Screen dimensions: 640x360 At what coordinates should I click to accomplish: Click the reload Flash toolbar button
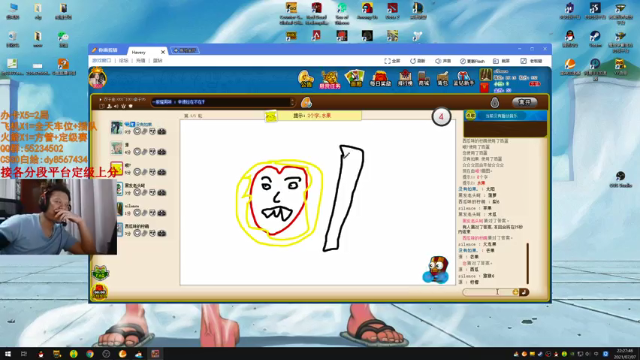click(x=472, y=61)
